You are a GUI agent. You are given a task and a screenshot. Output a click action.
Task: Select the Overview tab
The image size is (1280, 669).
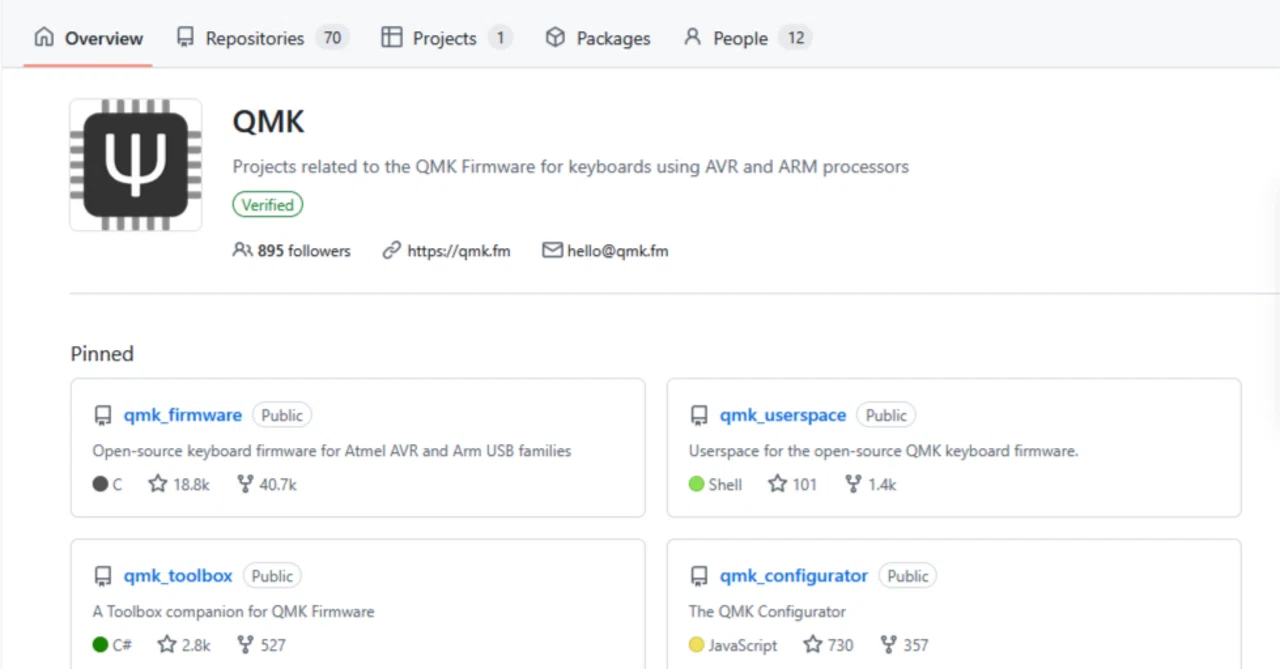[x=88, y=38]
